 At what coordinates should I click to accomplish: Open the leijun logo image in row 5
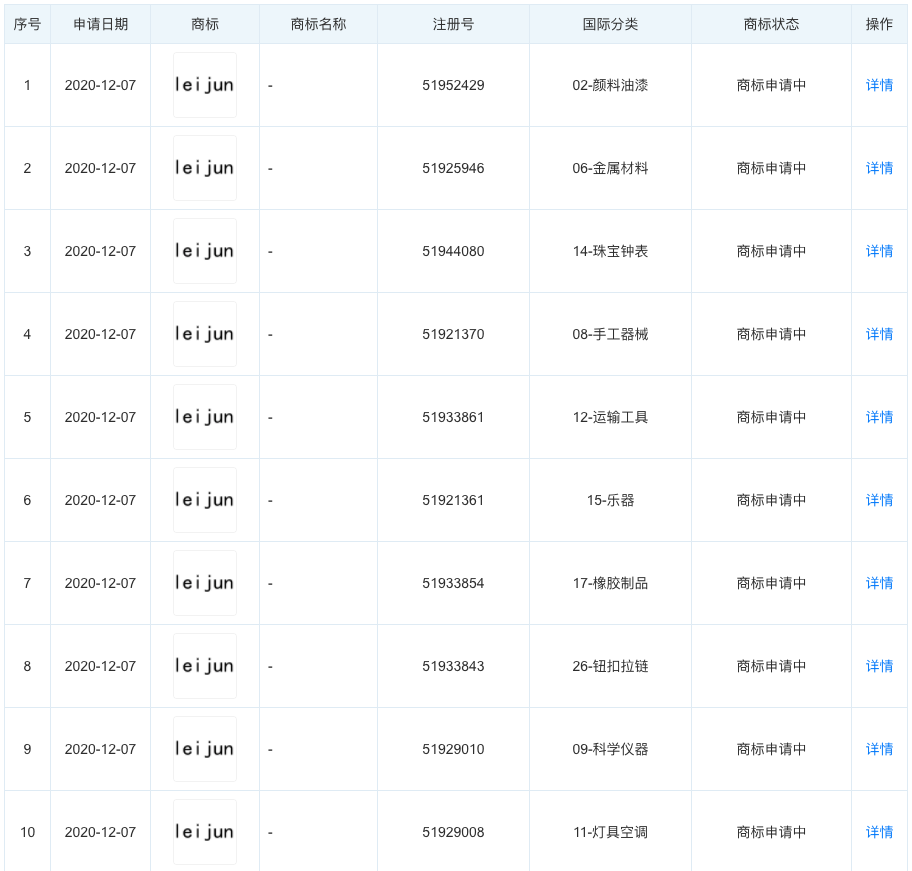click(204, 417)
